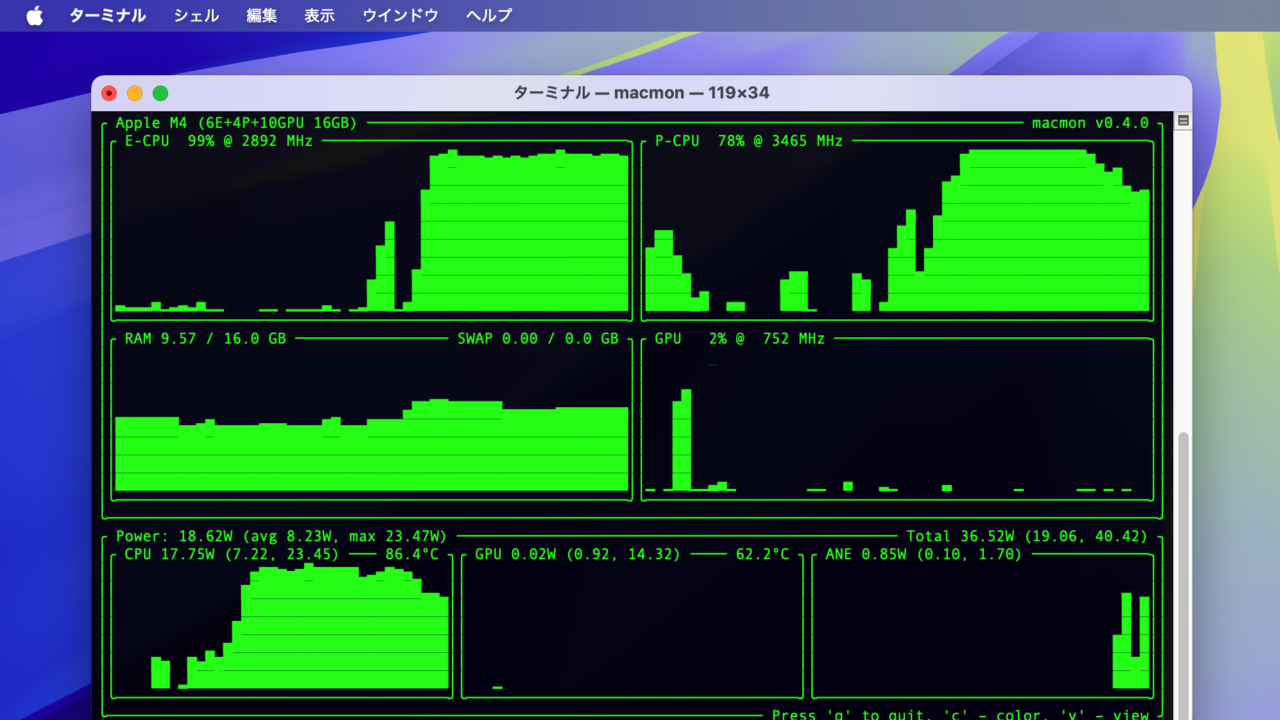Open the 表示 menu
1280x720 pixels.
[x=320, y=15]
